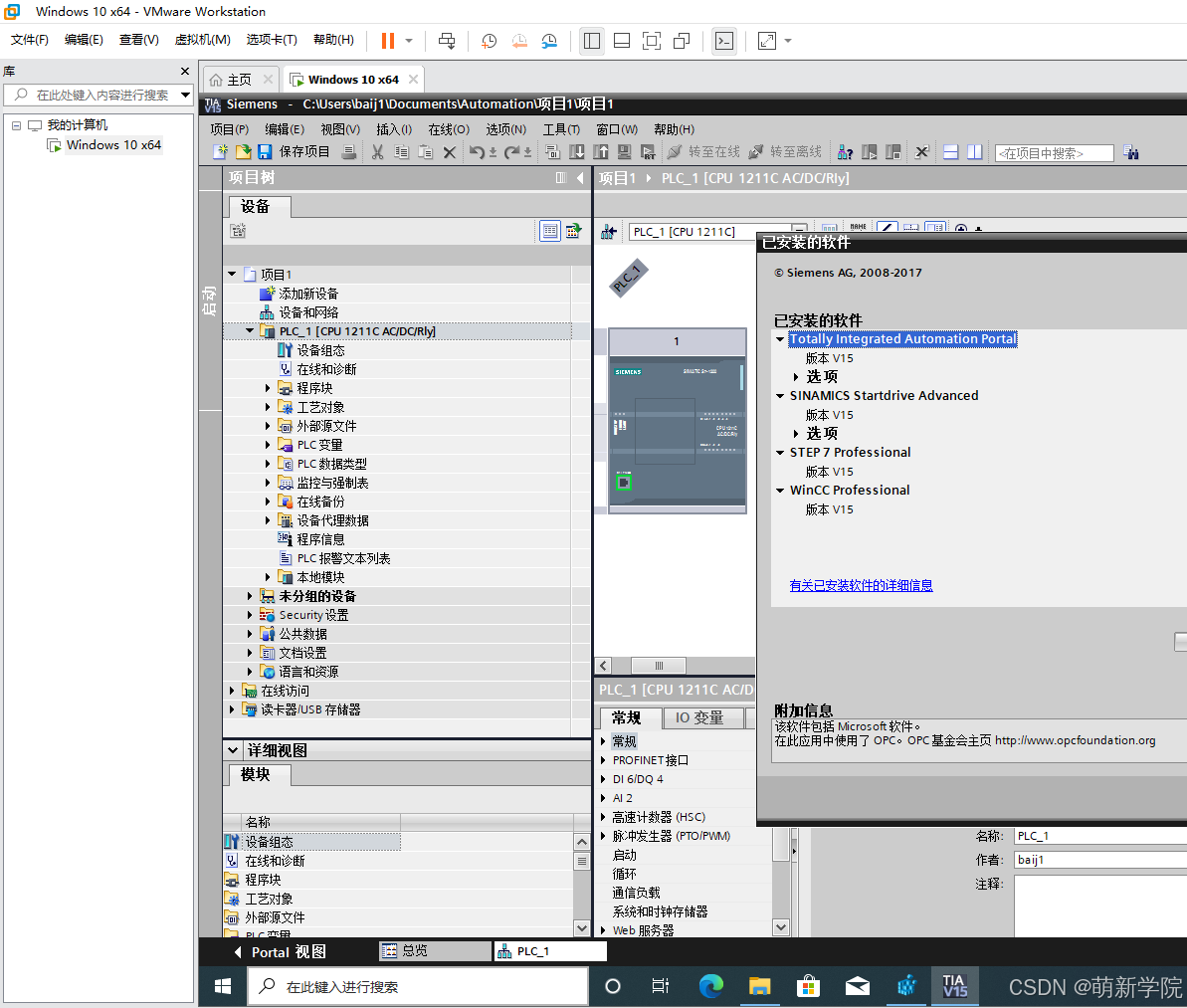Open Windows Start menu
Screen dimensions: 1187x1008
(x=223, y=986)
